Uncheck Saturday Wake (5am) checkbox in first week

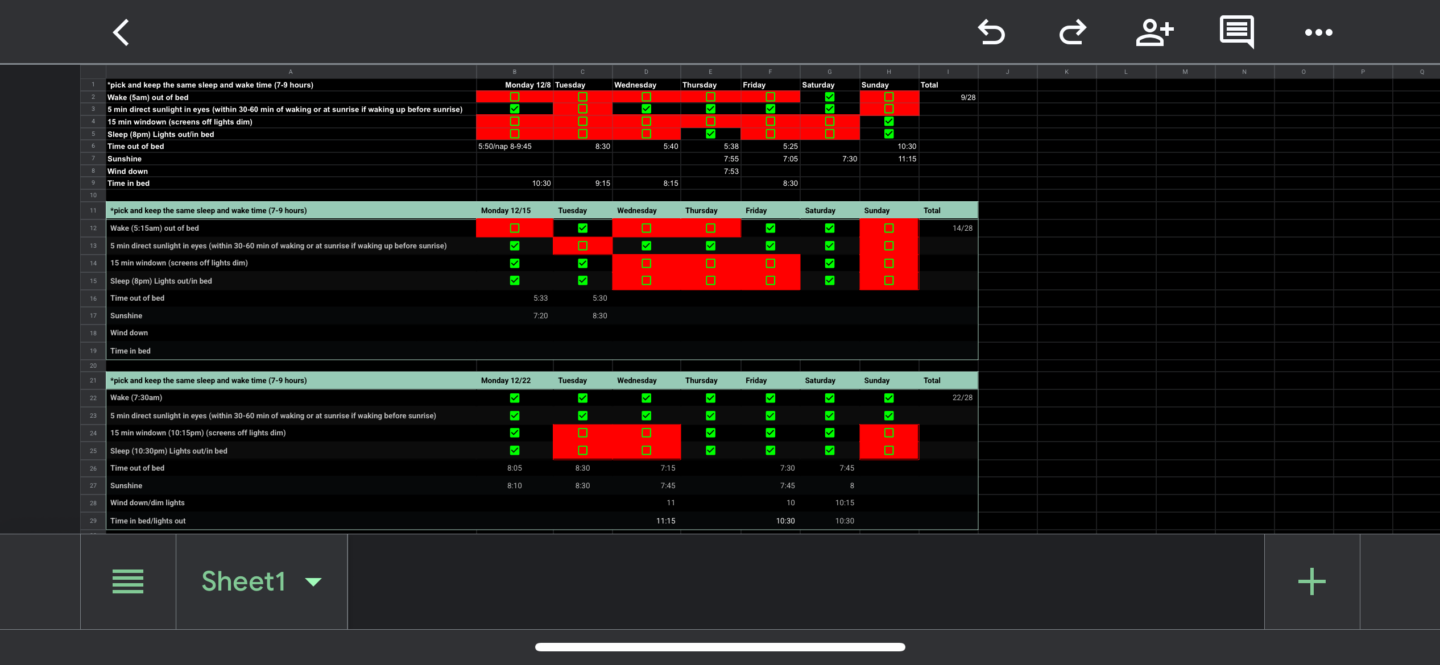click(x=829, y=97)
